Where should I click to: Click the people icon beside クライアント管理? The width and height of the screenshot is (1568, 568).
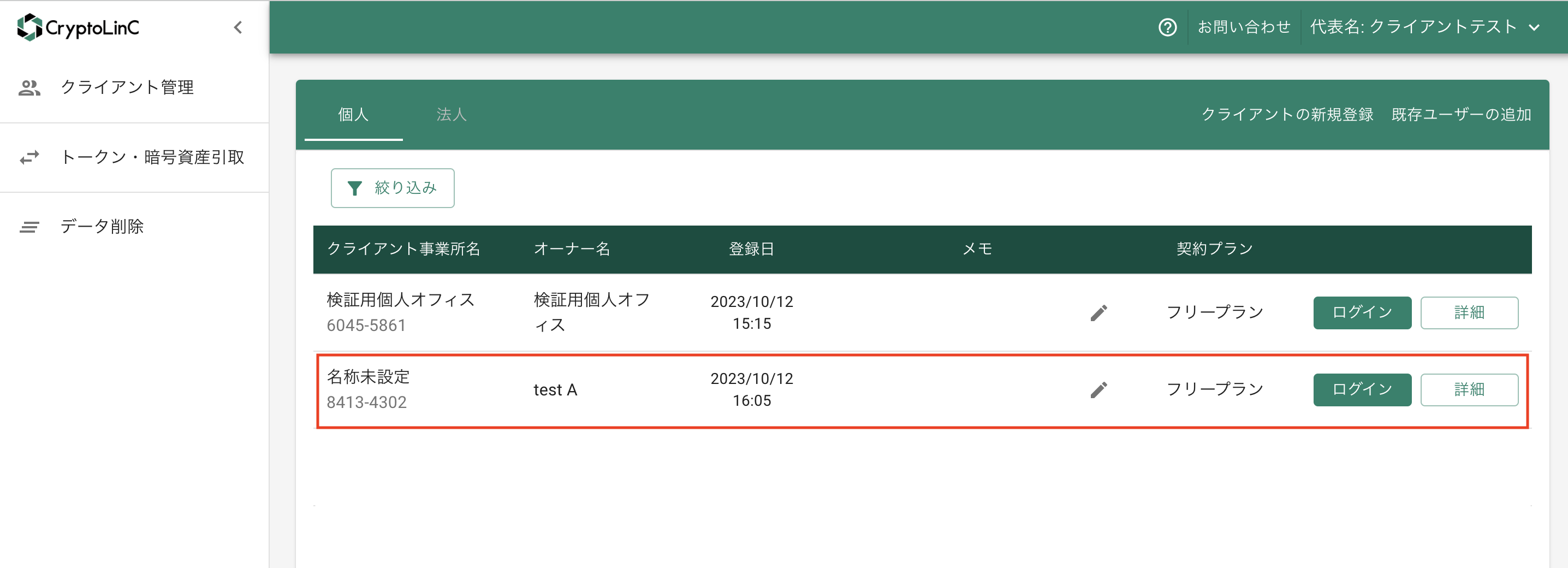click(x=29, y=88)
